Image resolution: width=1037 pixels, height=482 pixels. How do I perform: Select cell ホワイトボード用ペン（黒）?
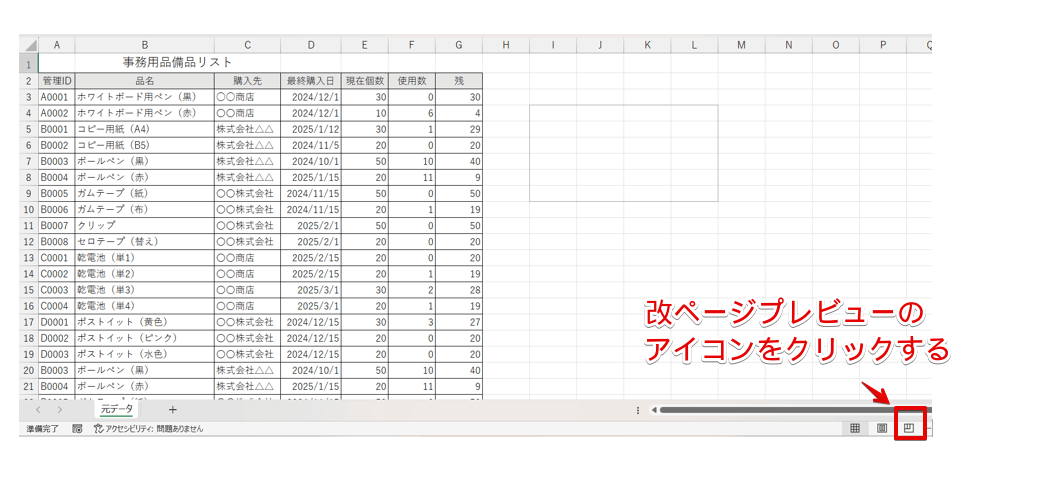145,97
